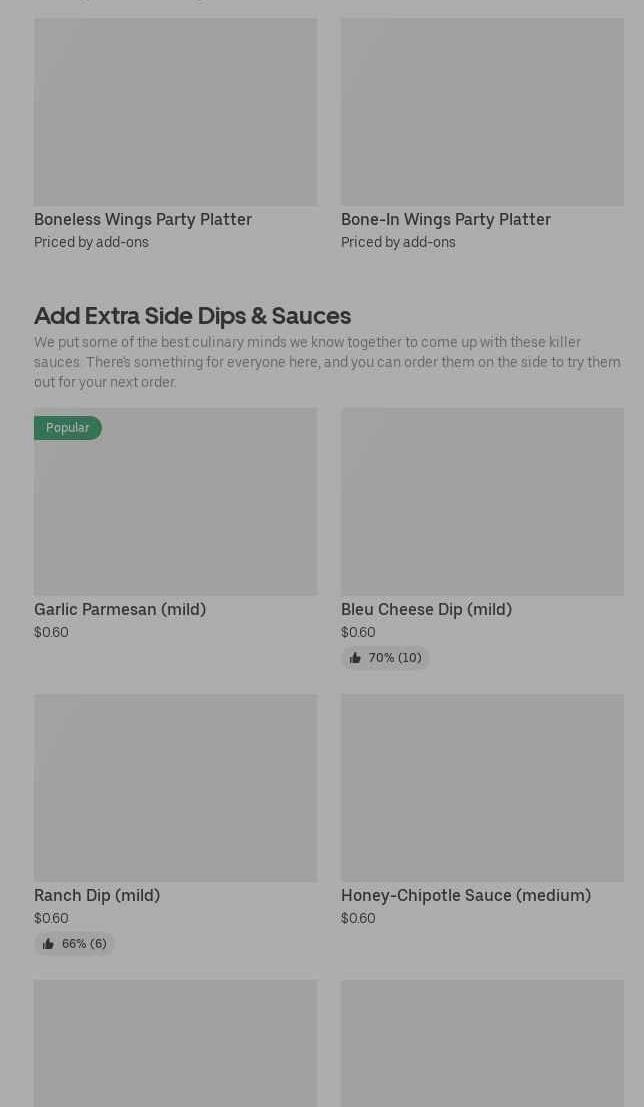Select the Honey-Chipotle Sauce (medium) name
Screen dimensions: 644x1107
pyautogui.click(x=466, y=895)
